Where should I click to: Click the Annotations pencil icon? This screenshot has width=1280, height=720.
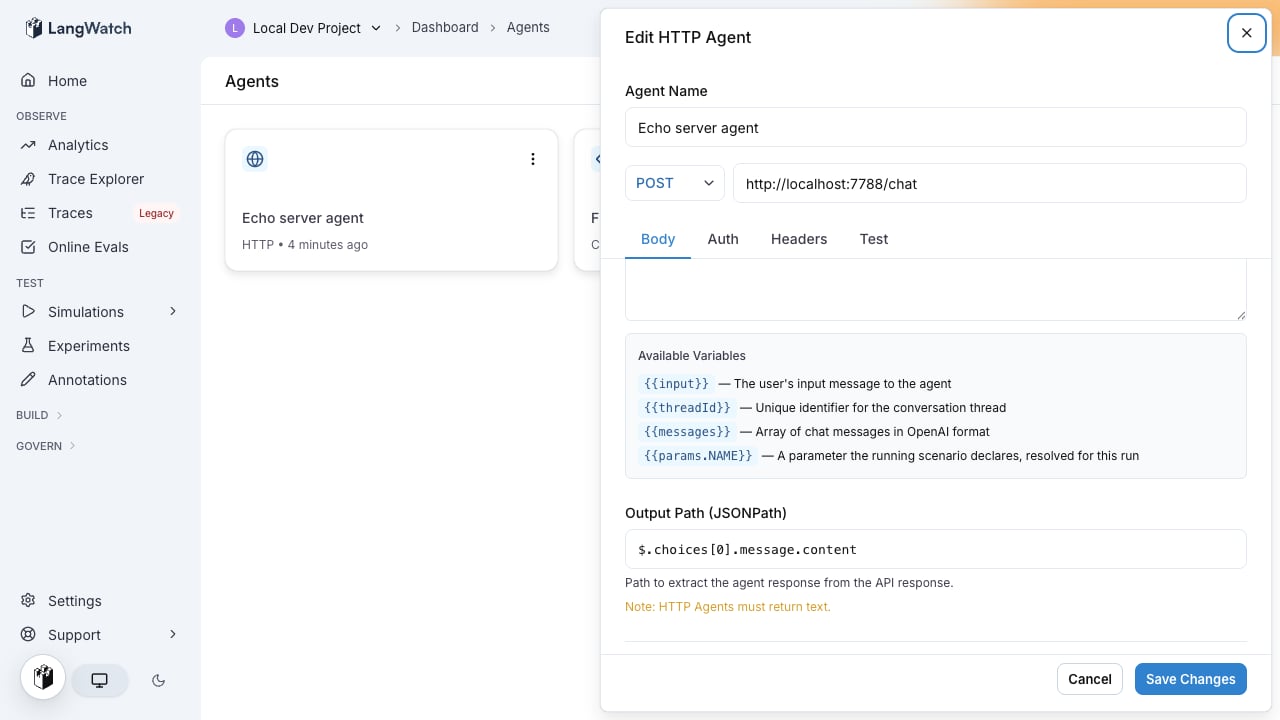[28, 380]
